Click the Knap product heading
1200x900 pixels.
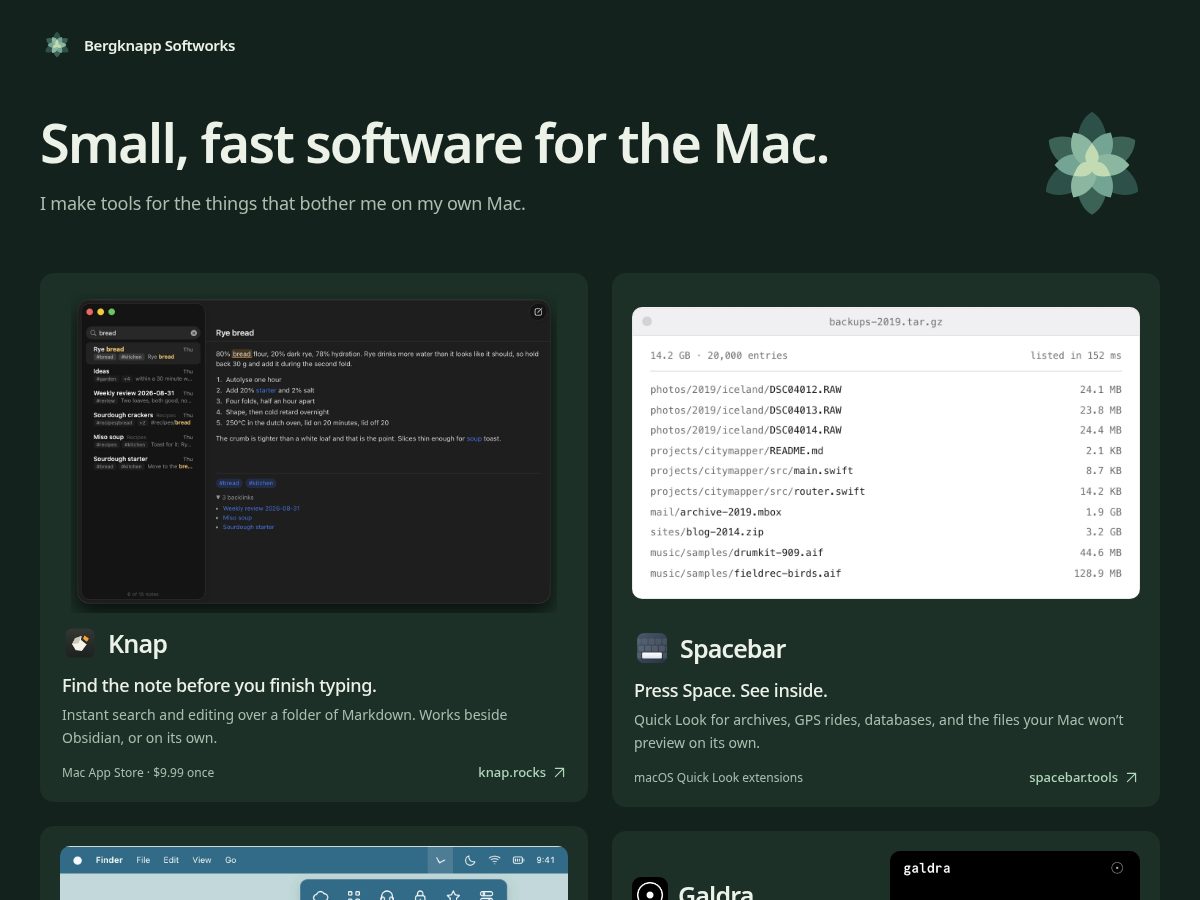tap(138, 644)
